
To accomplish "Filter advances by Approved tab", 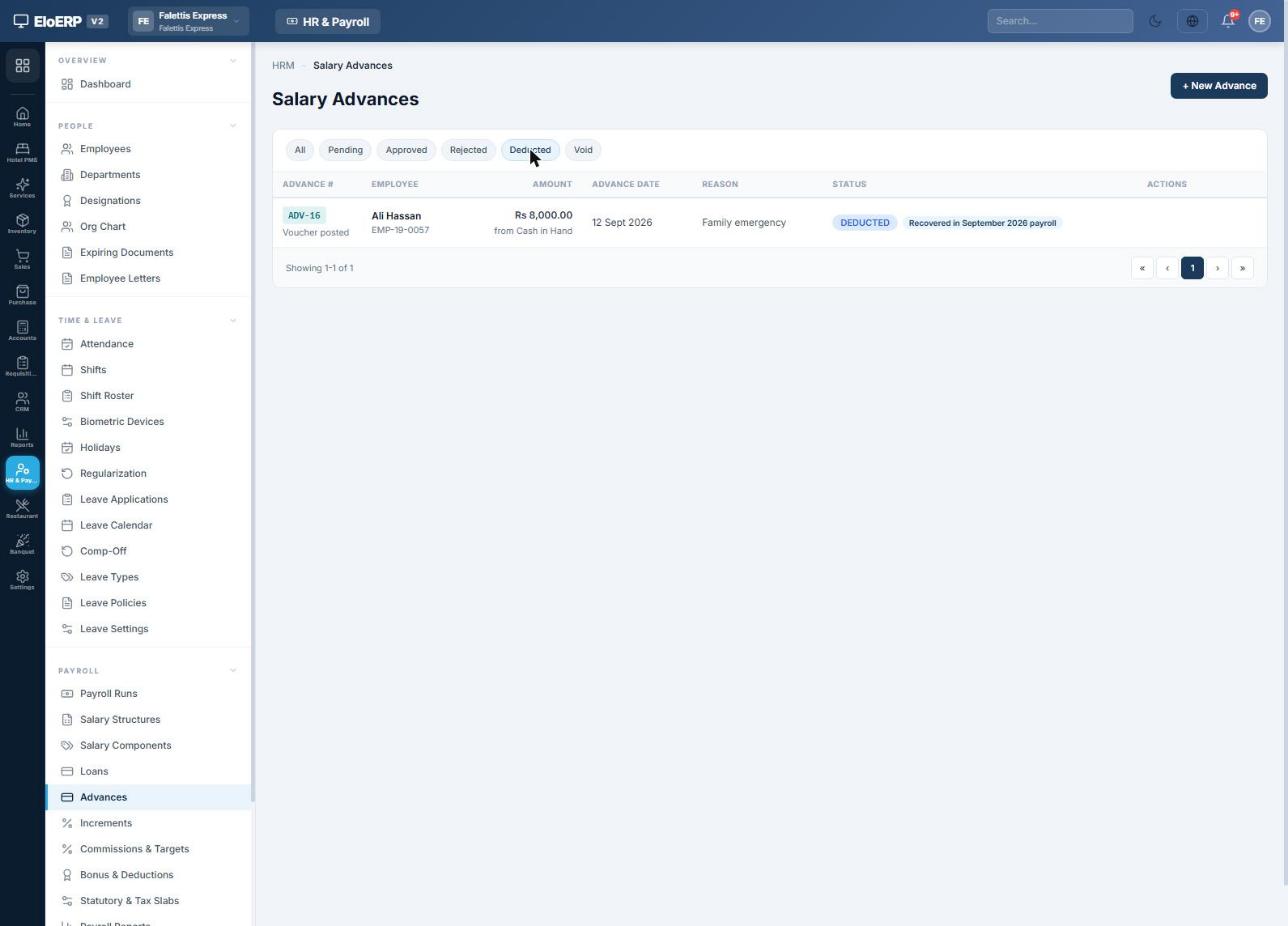I will point(406,150).
